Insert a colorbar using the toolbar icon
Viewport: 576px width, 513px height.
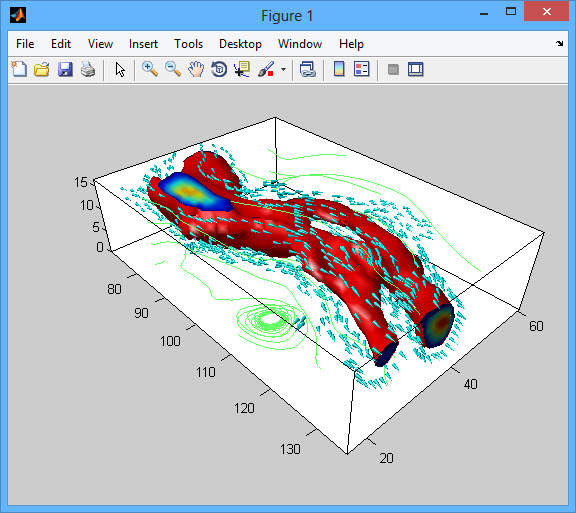click(339, 69)
